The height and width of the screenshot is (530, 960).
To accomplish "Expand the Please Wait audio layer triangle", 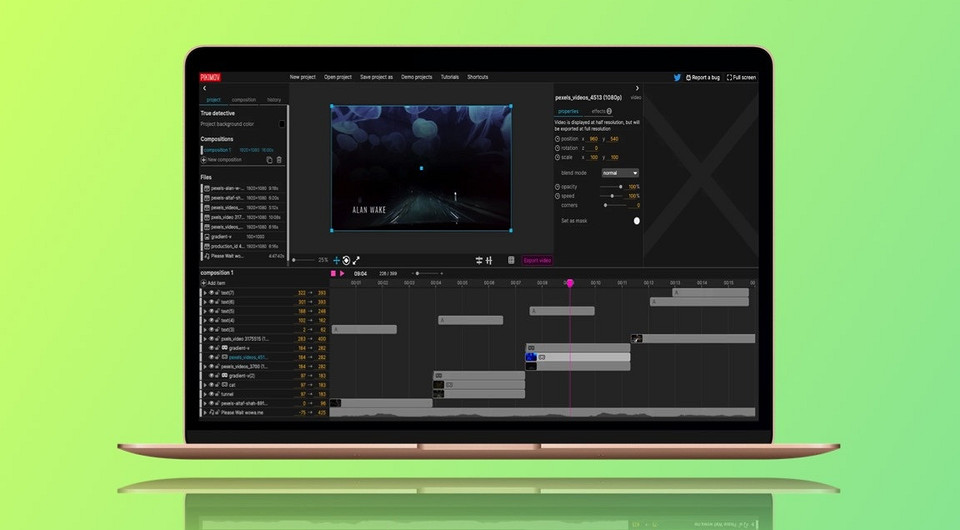I will coord(205,412).
